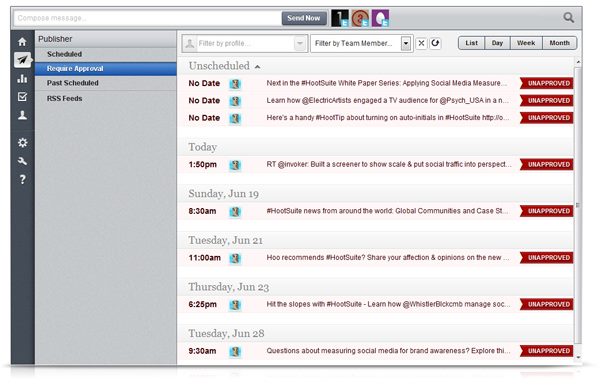Open the Filter by Team Member dropdown
600x392 pixels.
[361, 43]
